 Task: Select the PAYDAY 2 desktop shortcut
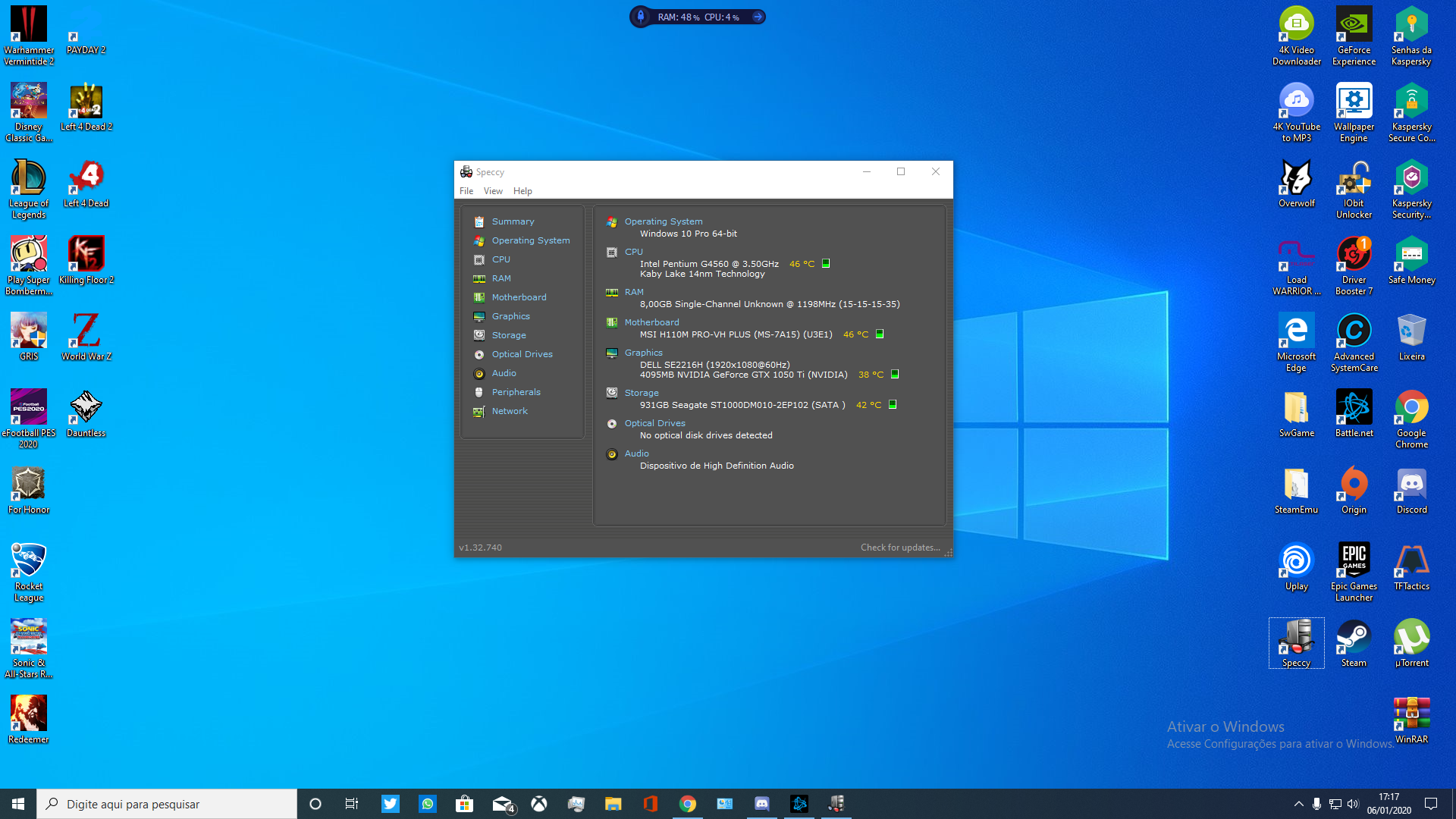[x=86, y=30]
